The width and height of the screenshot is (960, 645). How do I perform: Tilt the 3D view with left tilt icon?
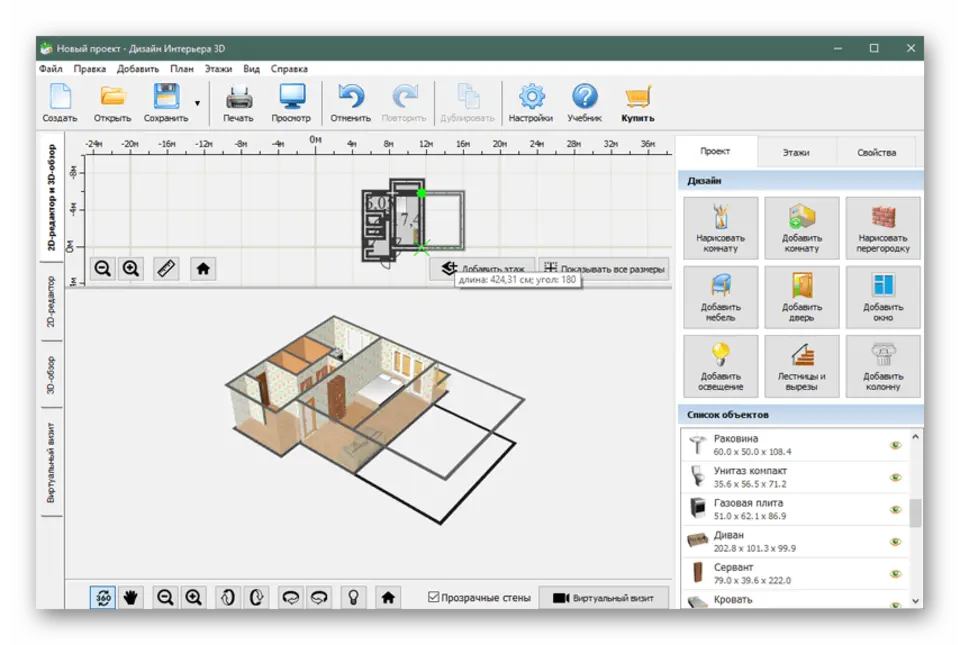pos(228,597)
